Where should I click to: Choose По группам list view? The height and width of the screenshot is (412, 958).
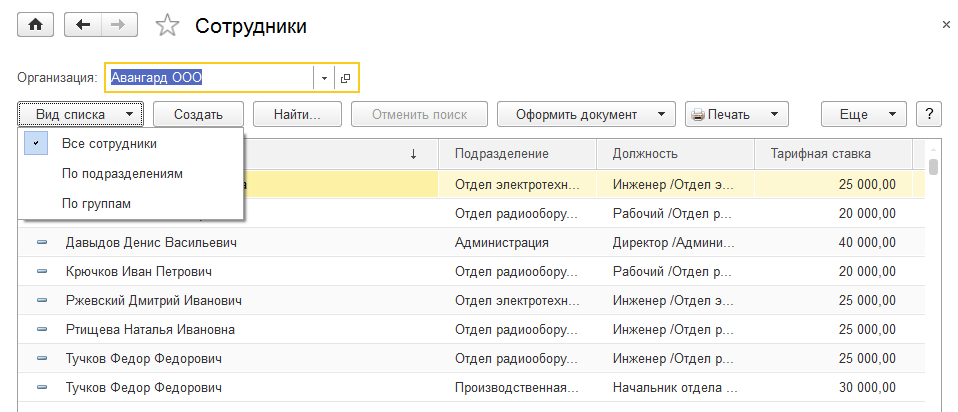pyautogui.click(x=96, y=203)
